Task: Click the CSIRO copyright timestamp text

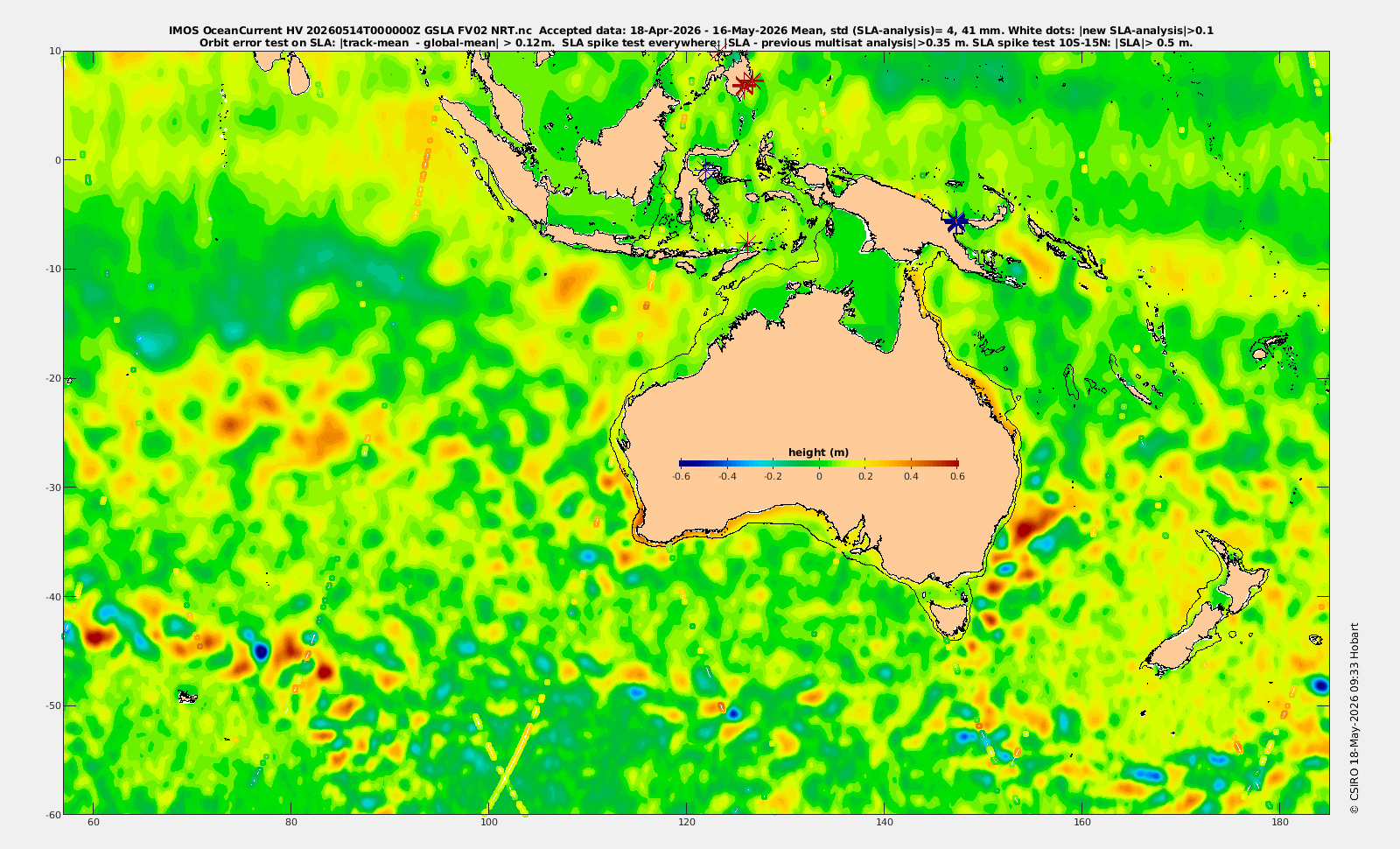Action: coord(1354,718)
